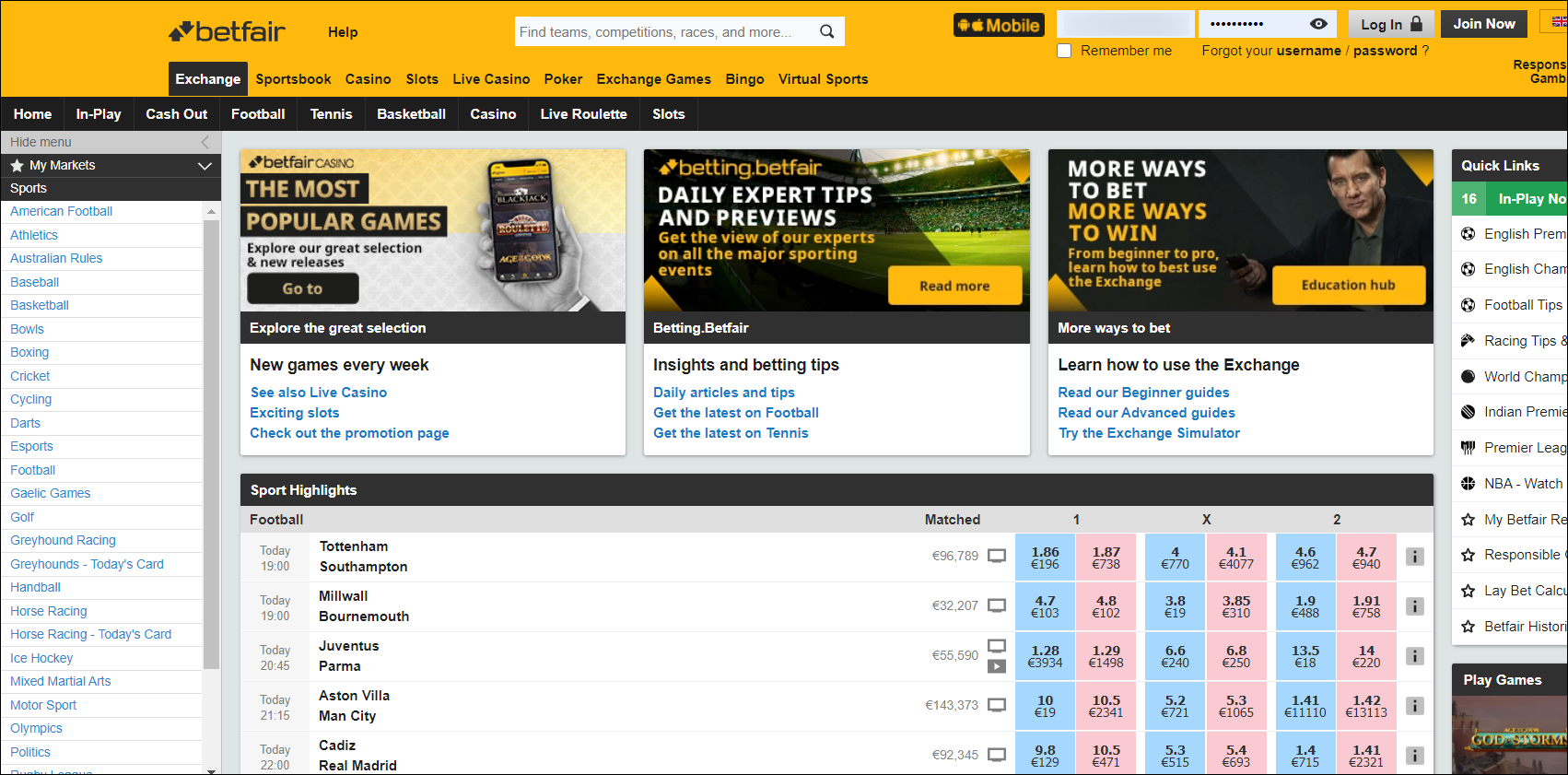Viewport: 1568px width, 775px height.
Task: Switch to Sportsbook tab
Action: pyautogui.click(x=293, y=79)
